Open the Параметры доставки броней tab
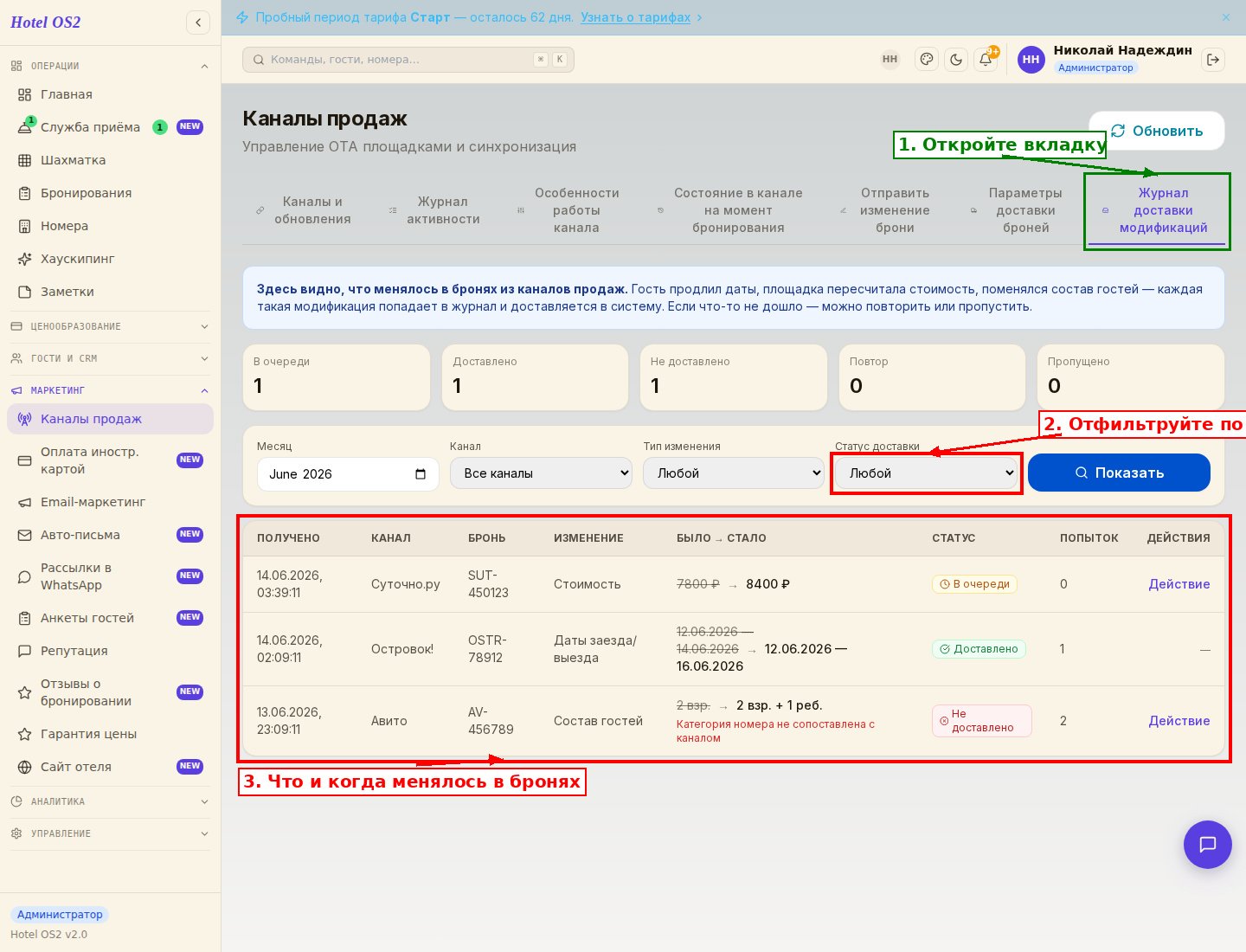This screenshot has height=952, width=1246. [1018, 210]
